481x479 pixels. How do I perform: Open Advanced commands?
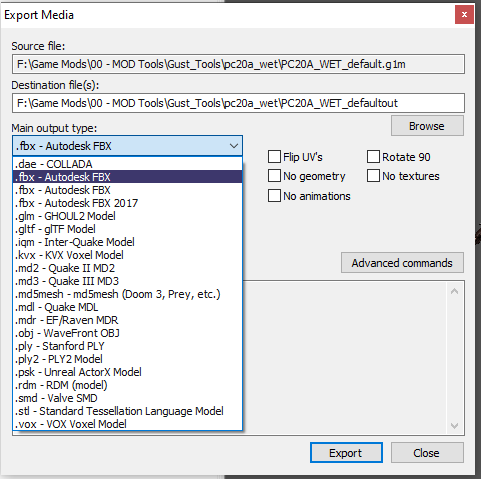(402, 263)
